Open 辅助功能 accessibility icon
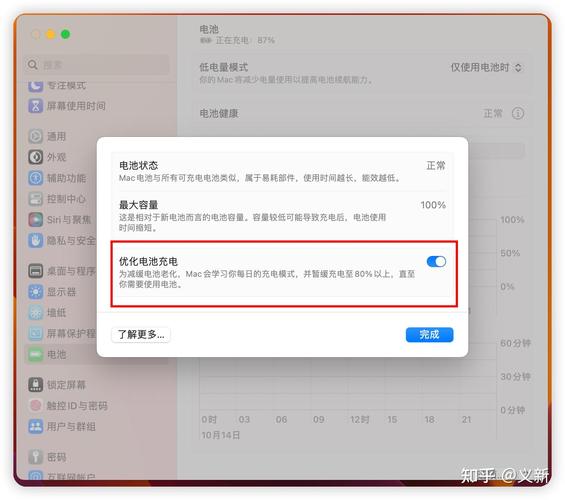 click(36, 178)
